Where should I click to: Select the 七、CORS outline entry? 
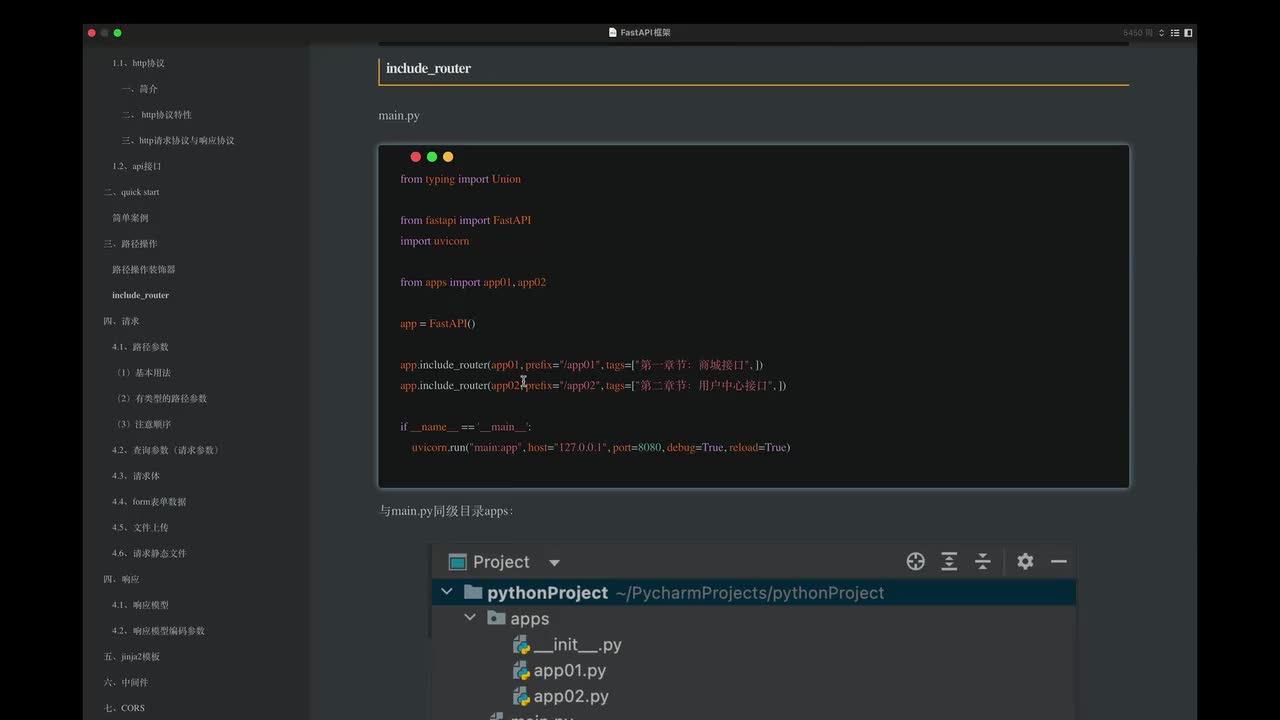[x=124, y=708]
